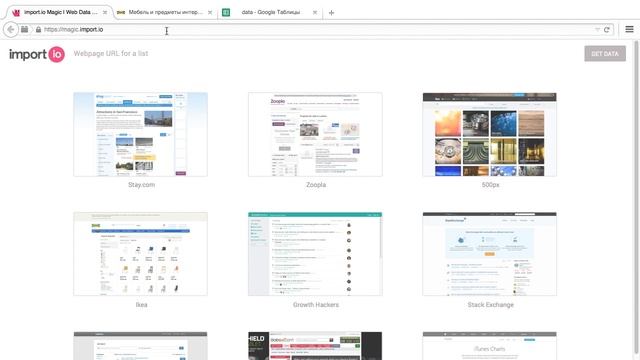Viewport: 640px width, 360px height.
Task: Click the import.io logo
Action: (x=37, y=54)
